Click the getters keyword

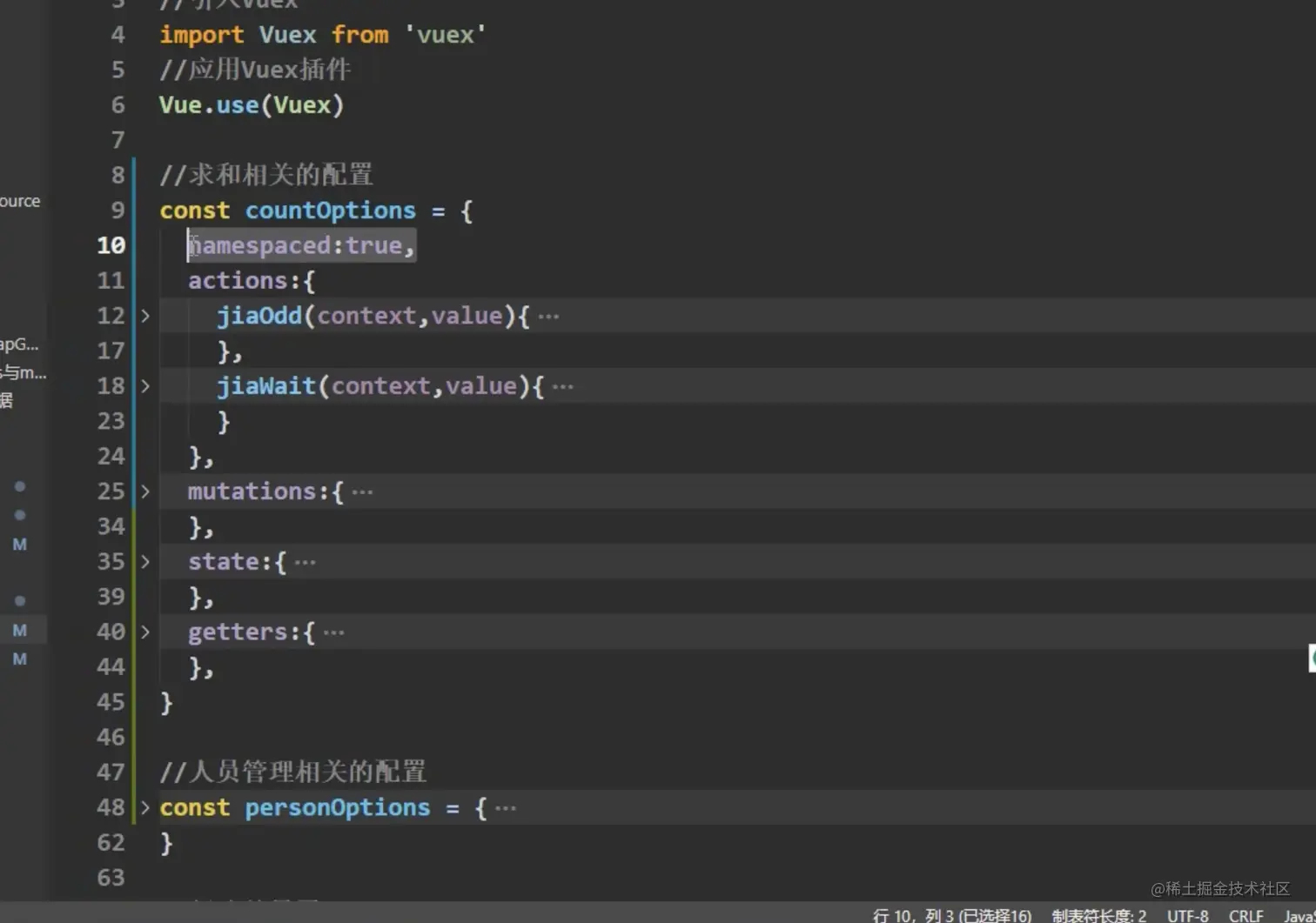click(237, 632)
